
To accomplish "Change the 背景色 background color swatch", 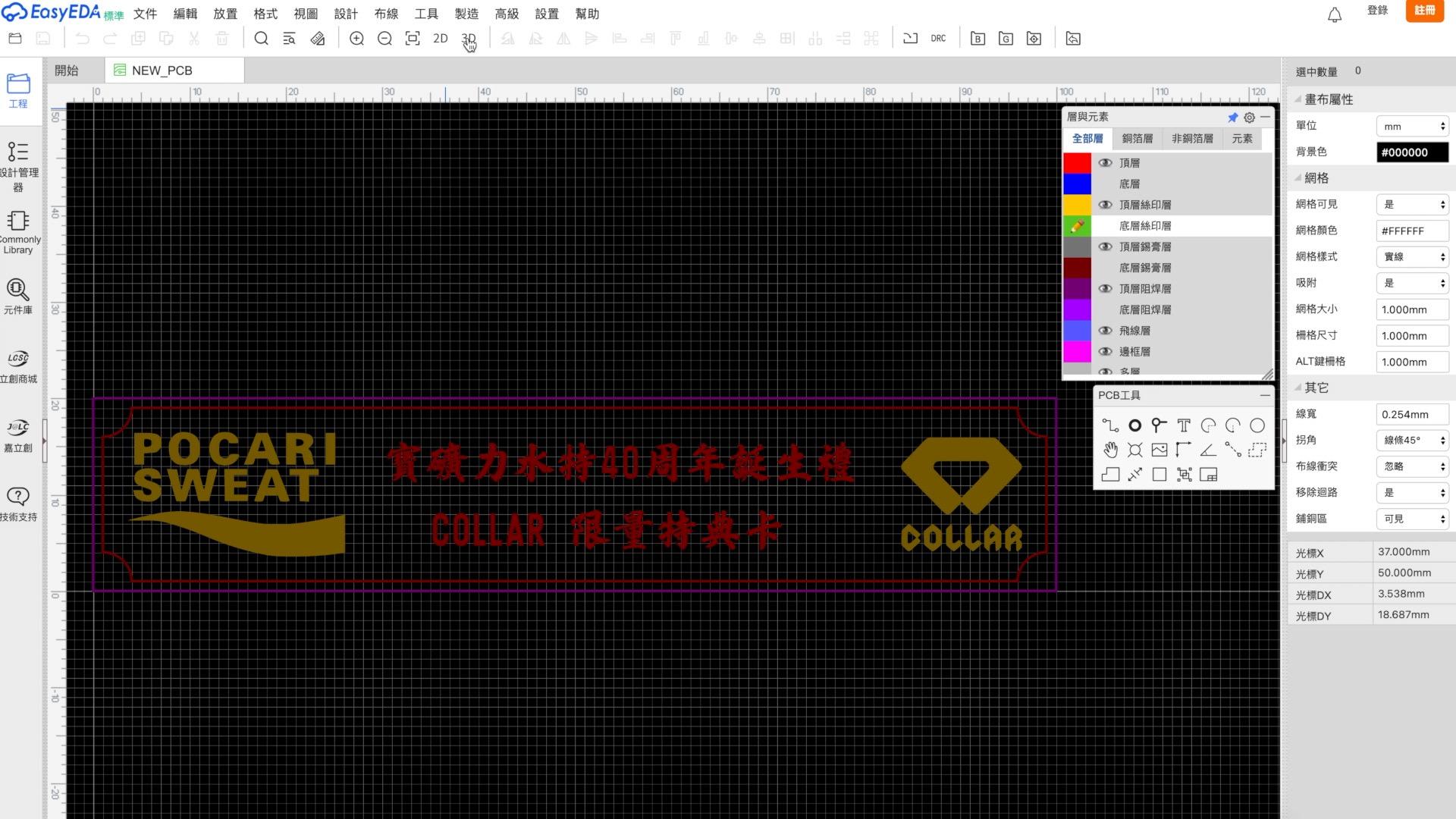I will pyautogui.click(x=1412, y=152).
